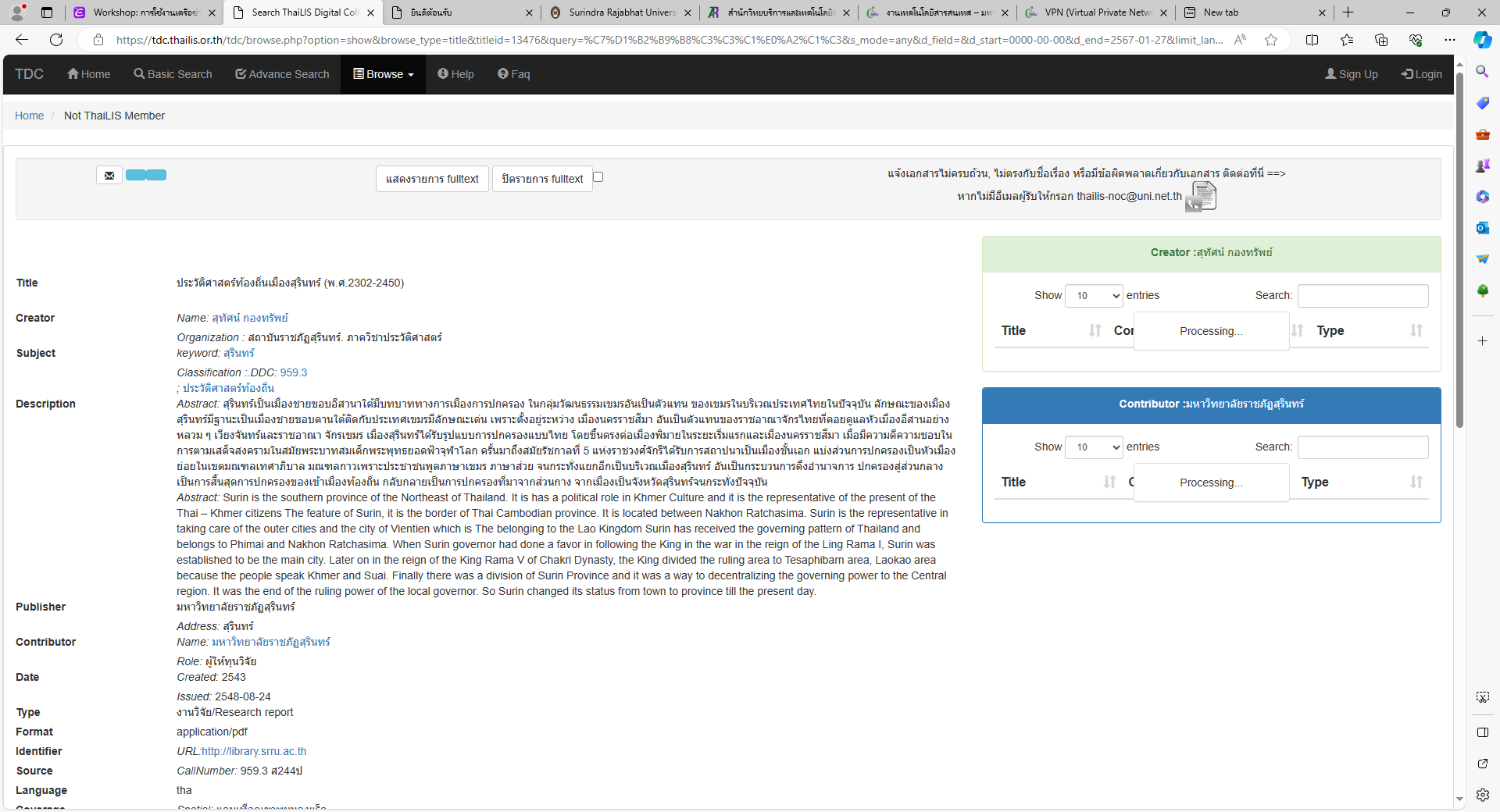The height and width of the screenshot is (812, 1500).
Task: Click the envelope email icon
Action: tap(109, 176)
